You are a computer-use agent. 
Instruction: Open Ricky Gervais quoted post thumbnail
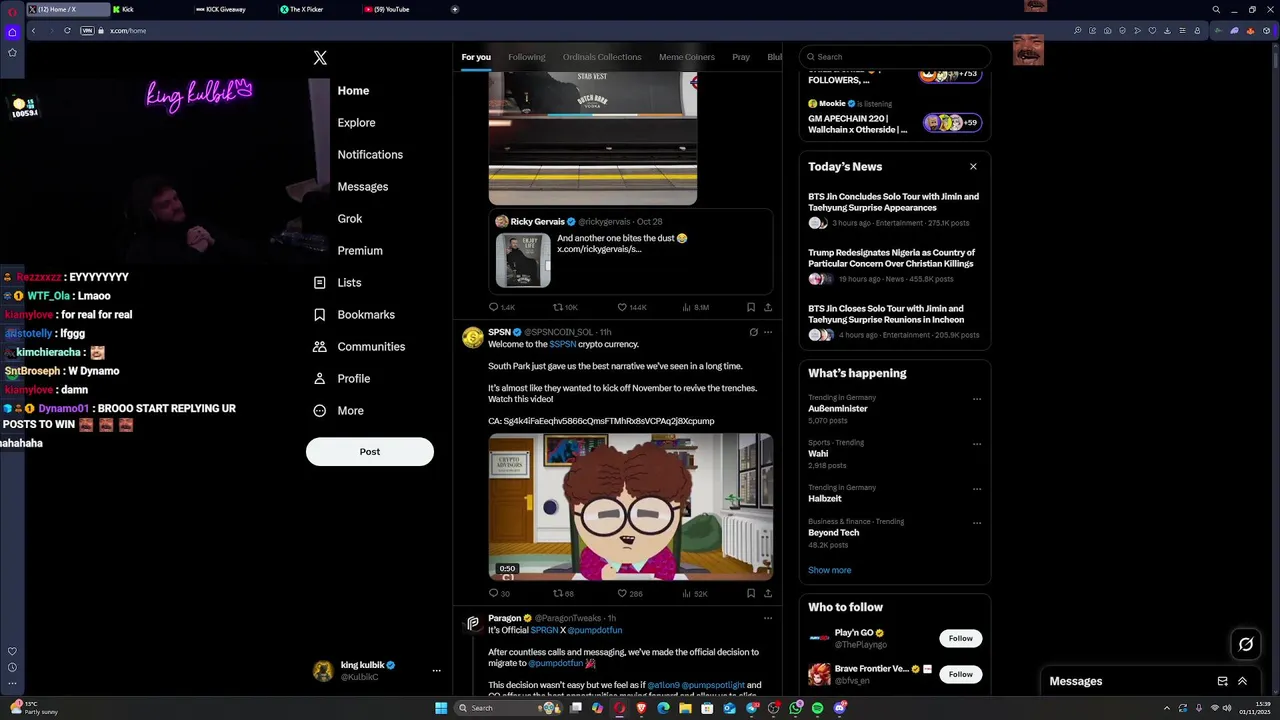(523, 260)
